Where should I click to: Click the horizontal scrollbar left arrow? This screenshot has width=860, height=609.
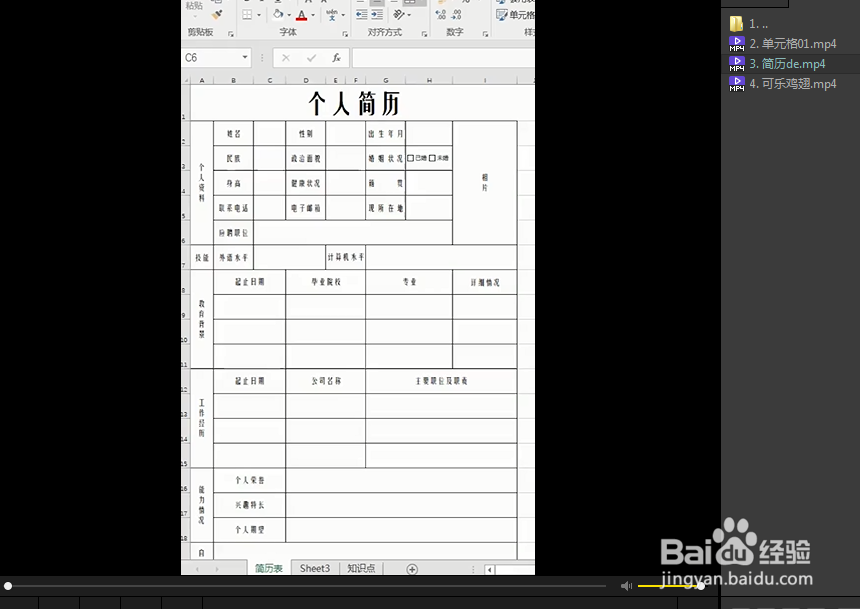coord(489,569)
